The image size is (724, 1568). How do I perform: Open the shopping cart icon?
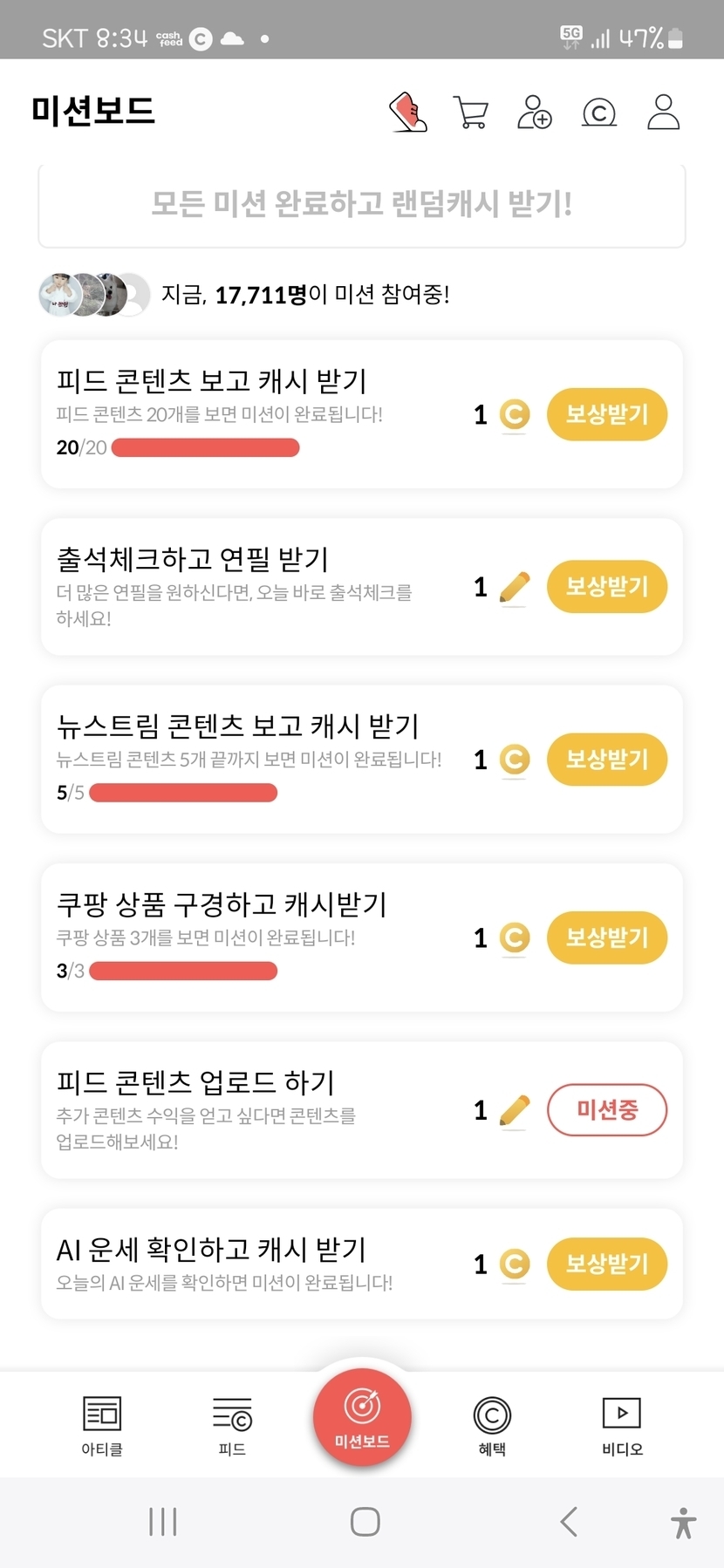(471, 112)
